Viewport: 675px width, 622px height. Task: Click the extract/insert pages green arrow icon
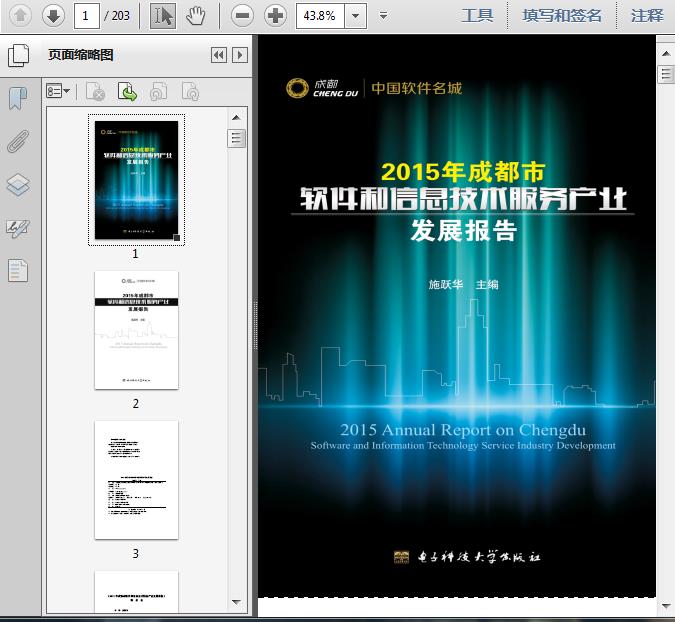[127, 92]
